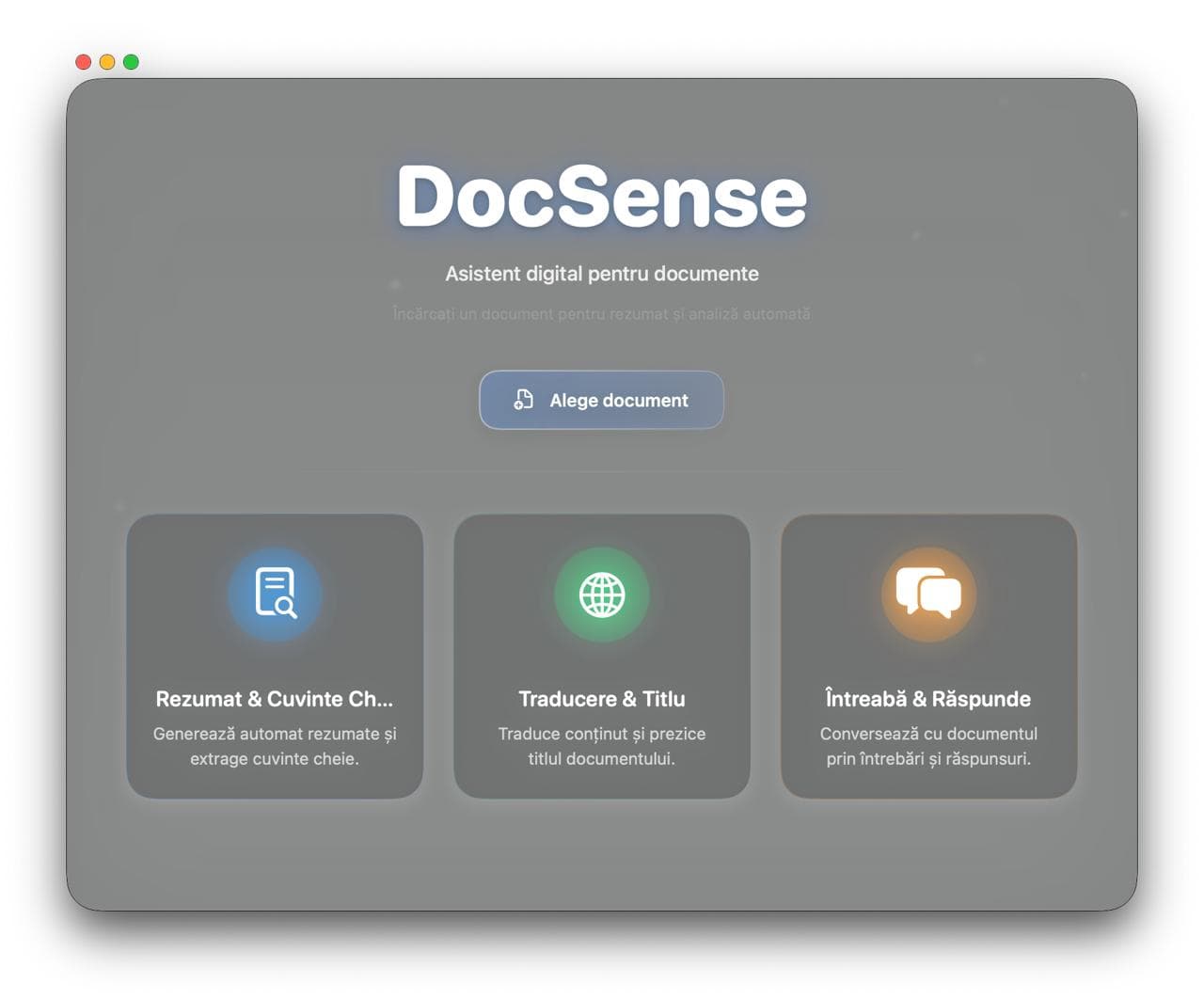Viewport: 1204px width, 999px height.
Task: Click the text about generating automatic summaries
Action: (275, 746)
